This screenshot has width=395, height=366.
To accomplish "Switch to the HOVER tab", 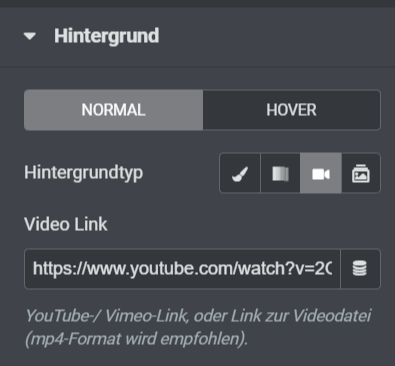I will click(291, 110).
